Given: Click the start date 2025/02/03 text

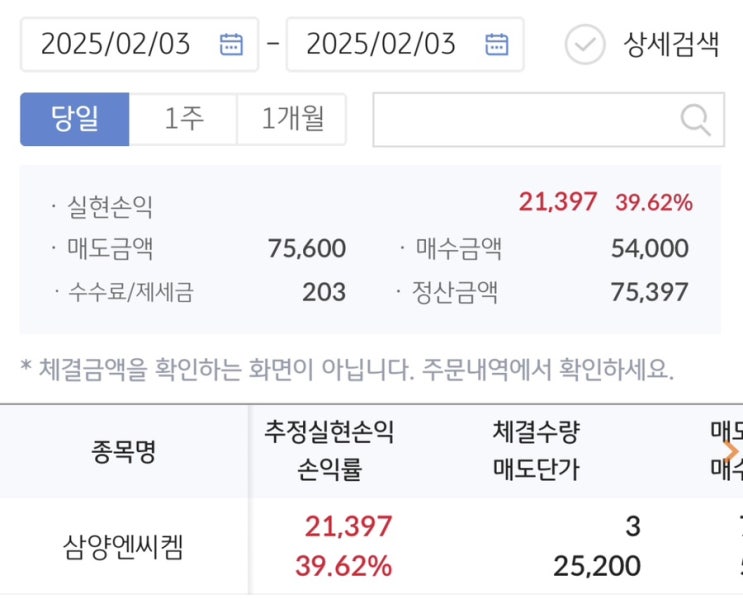Looking at the screenshot, I should coord(115,44).
